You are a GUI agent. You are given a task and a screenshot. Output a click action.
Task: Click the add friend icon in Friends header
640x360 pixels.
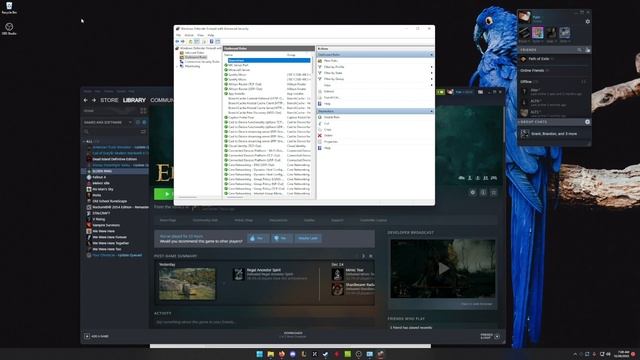(x=588, y=50)
